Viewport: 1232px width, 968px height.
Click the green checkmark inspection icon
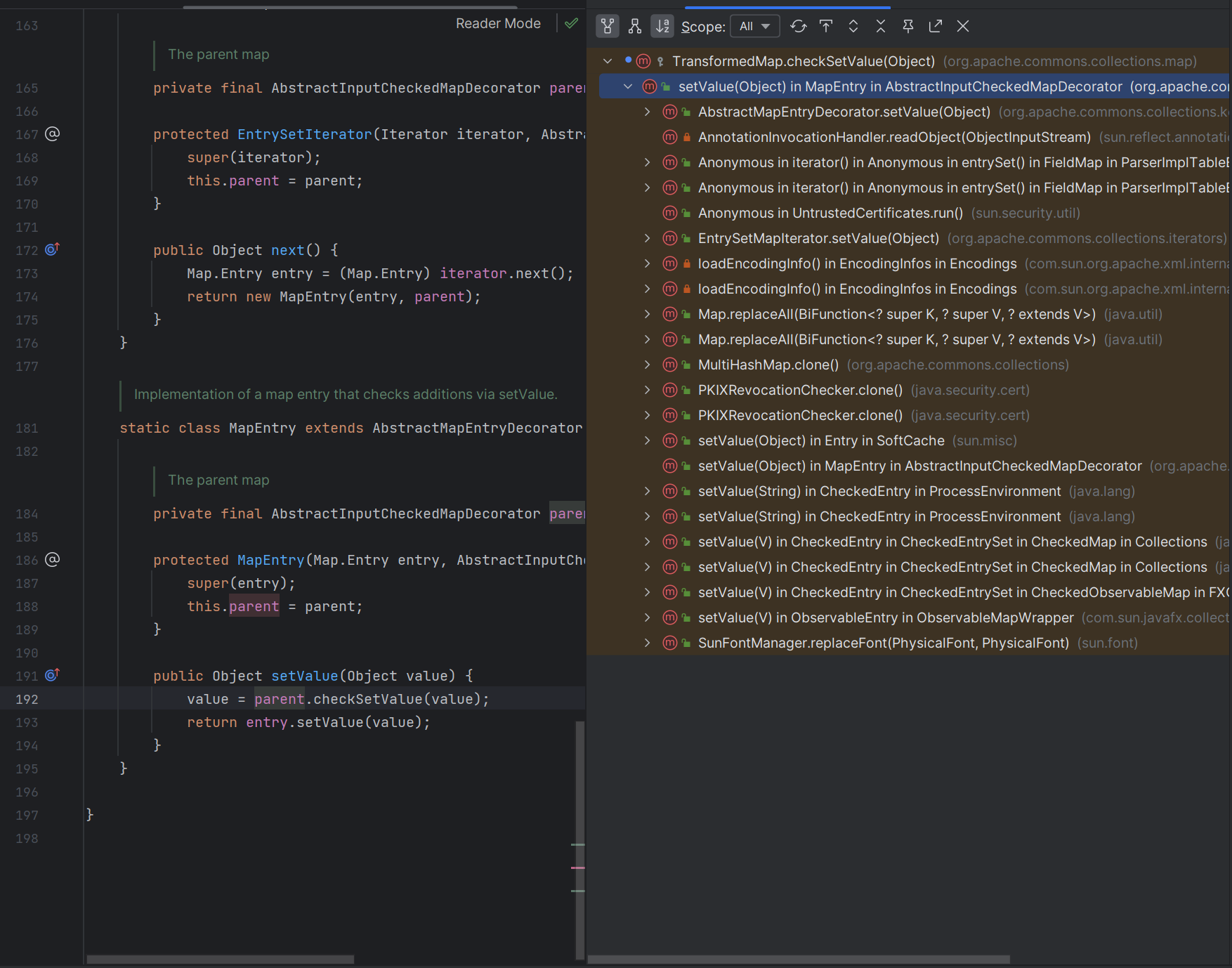pos(572,23)
